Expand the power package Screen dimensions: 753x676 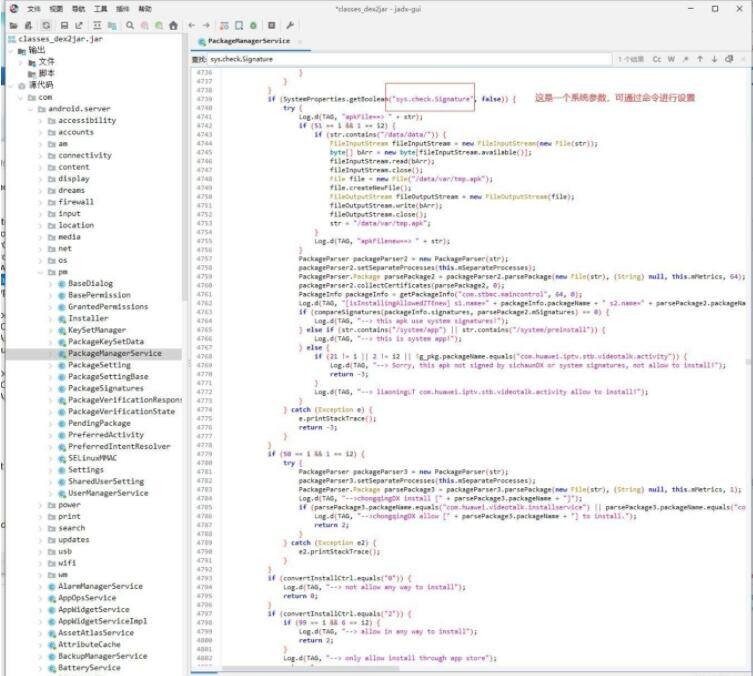41,505
